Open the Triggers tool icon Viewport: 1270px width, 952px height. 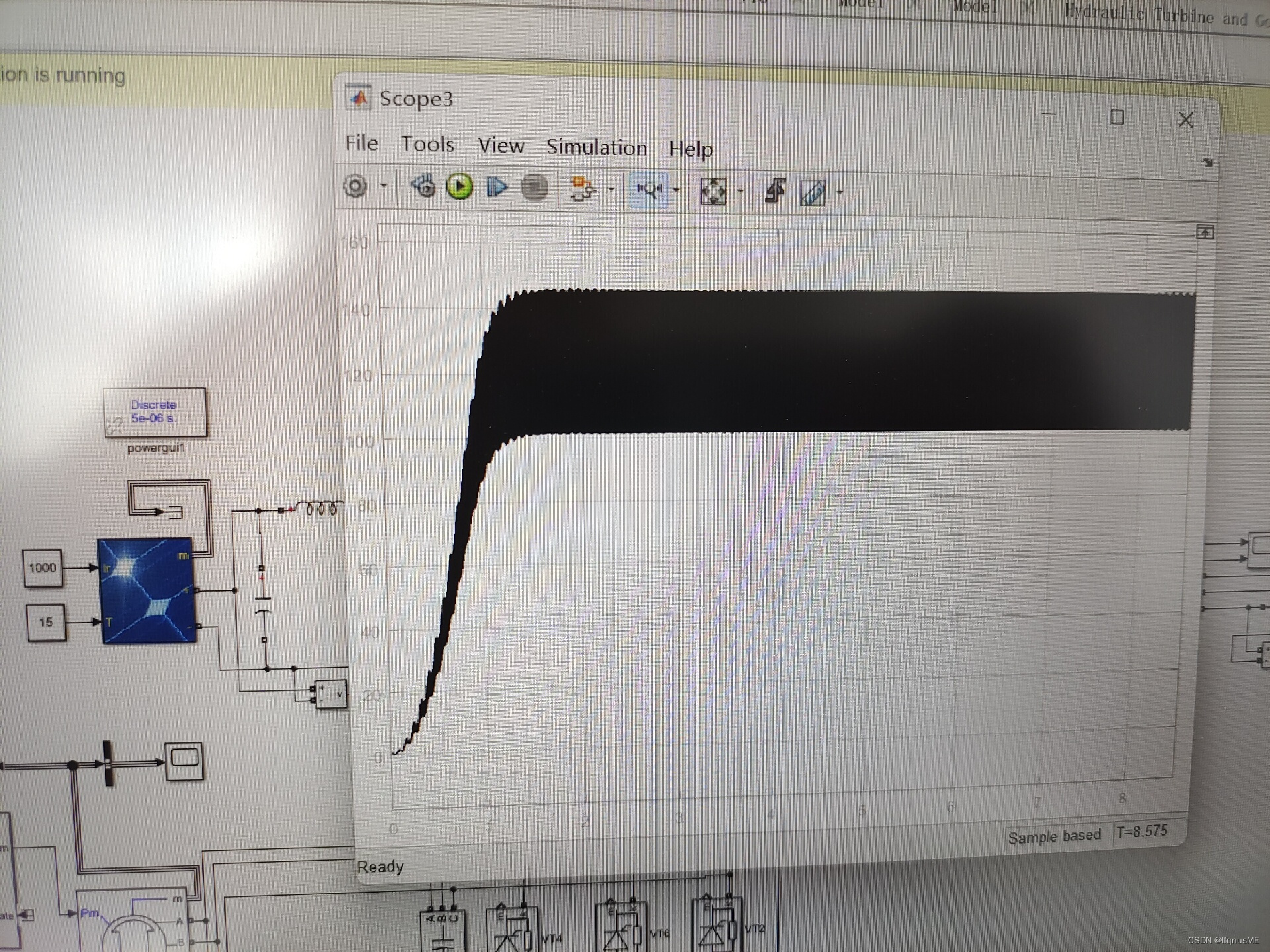(775, 191)
